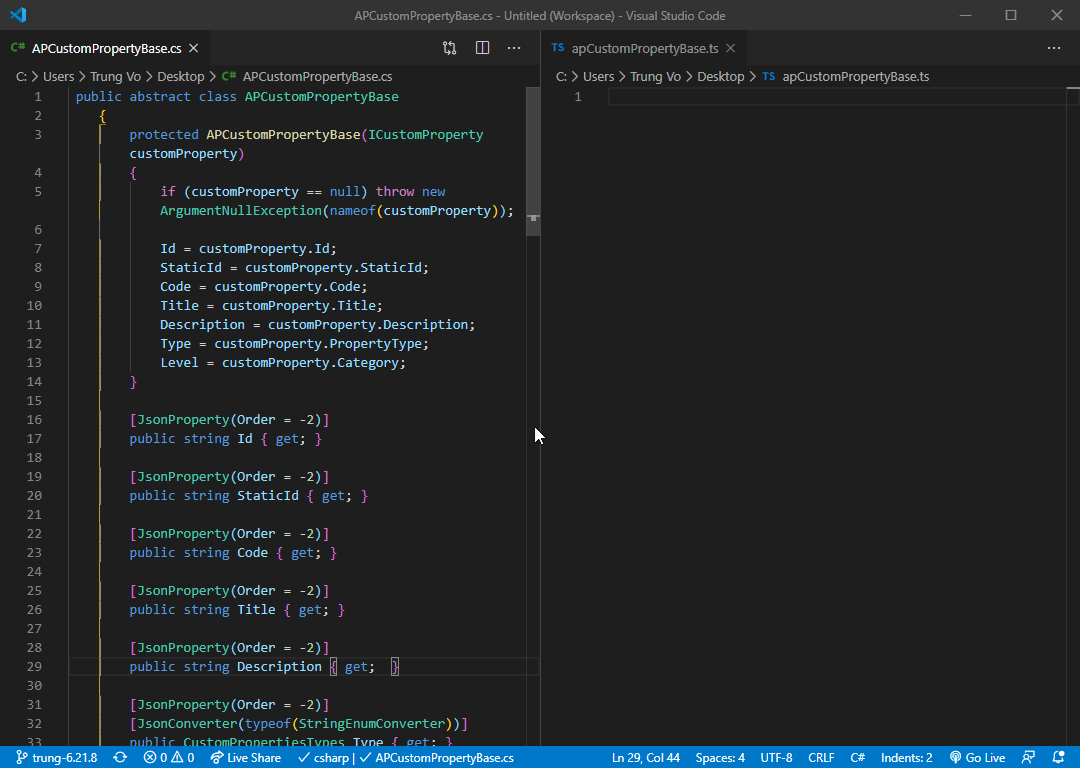1080x768 pixels.
Task: Select language mode C# in status bar
Action: [x=858, y=758]
